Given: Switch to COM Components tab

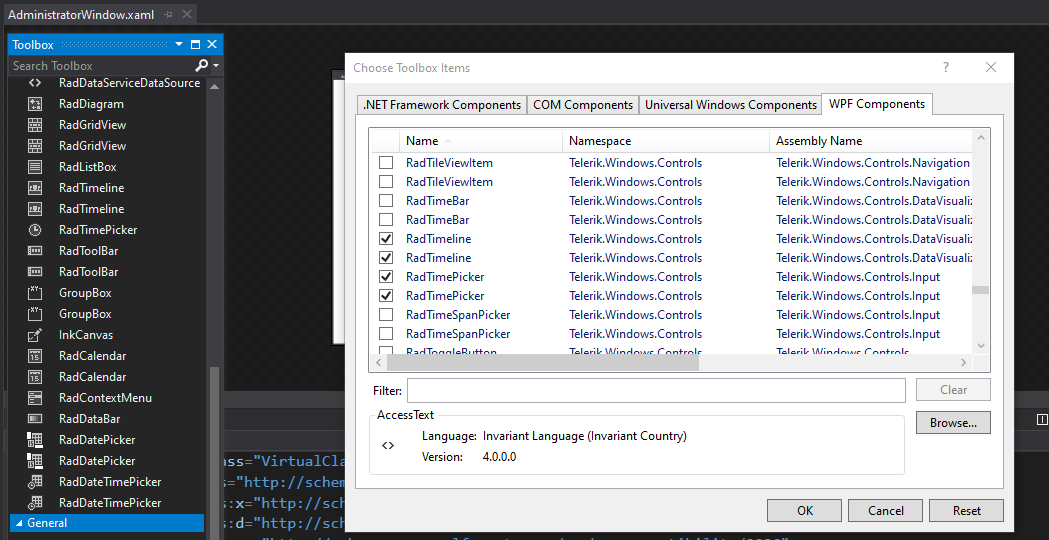Looking at the screenshot, I should 583,105.
